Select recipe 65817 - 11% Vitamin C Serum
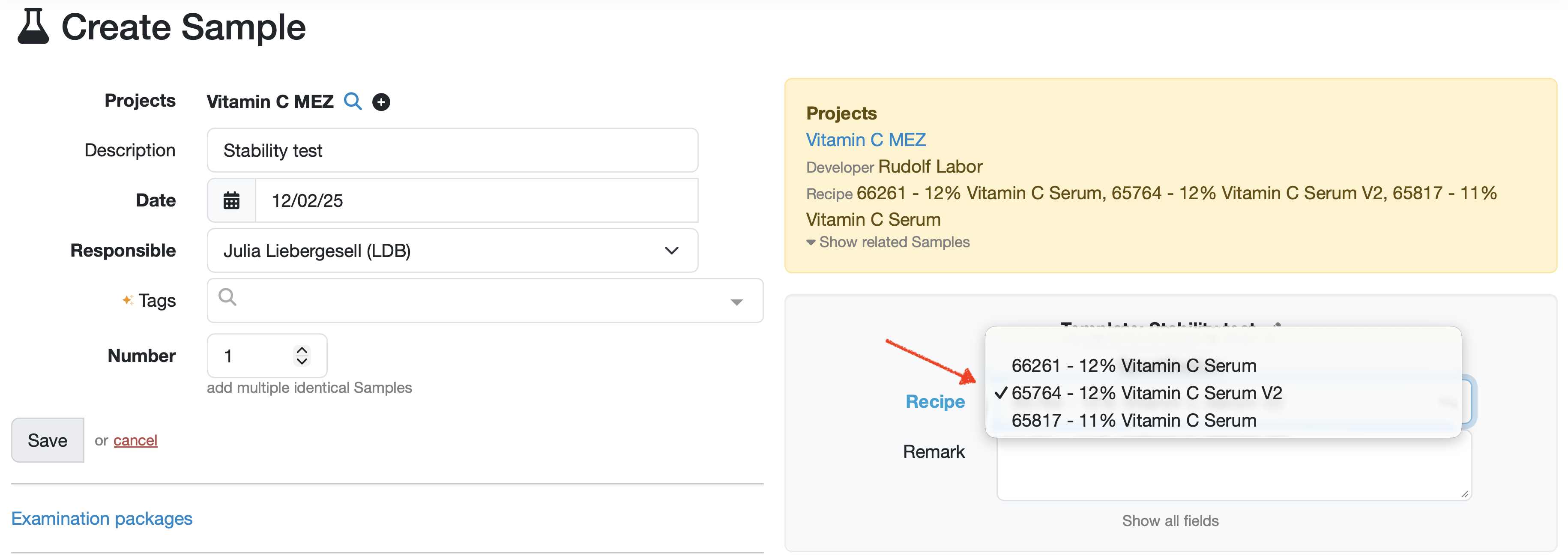Viewport: 1568px width, 556px height. click(1134, 420)
